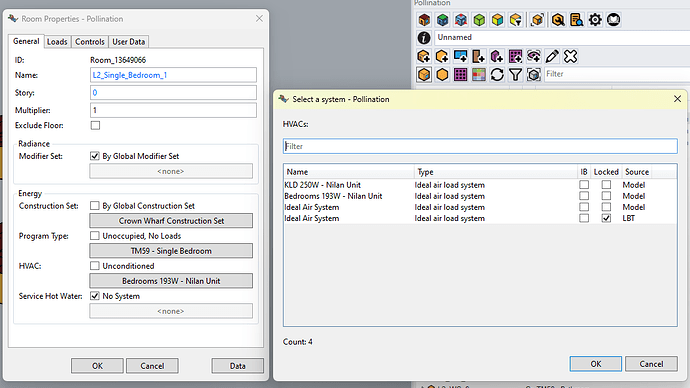
Task: Toggle the Exclude Floor checkbox
Action: click(x=95, y=125)
